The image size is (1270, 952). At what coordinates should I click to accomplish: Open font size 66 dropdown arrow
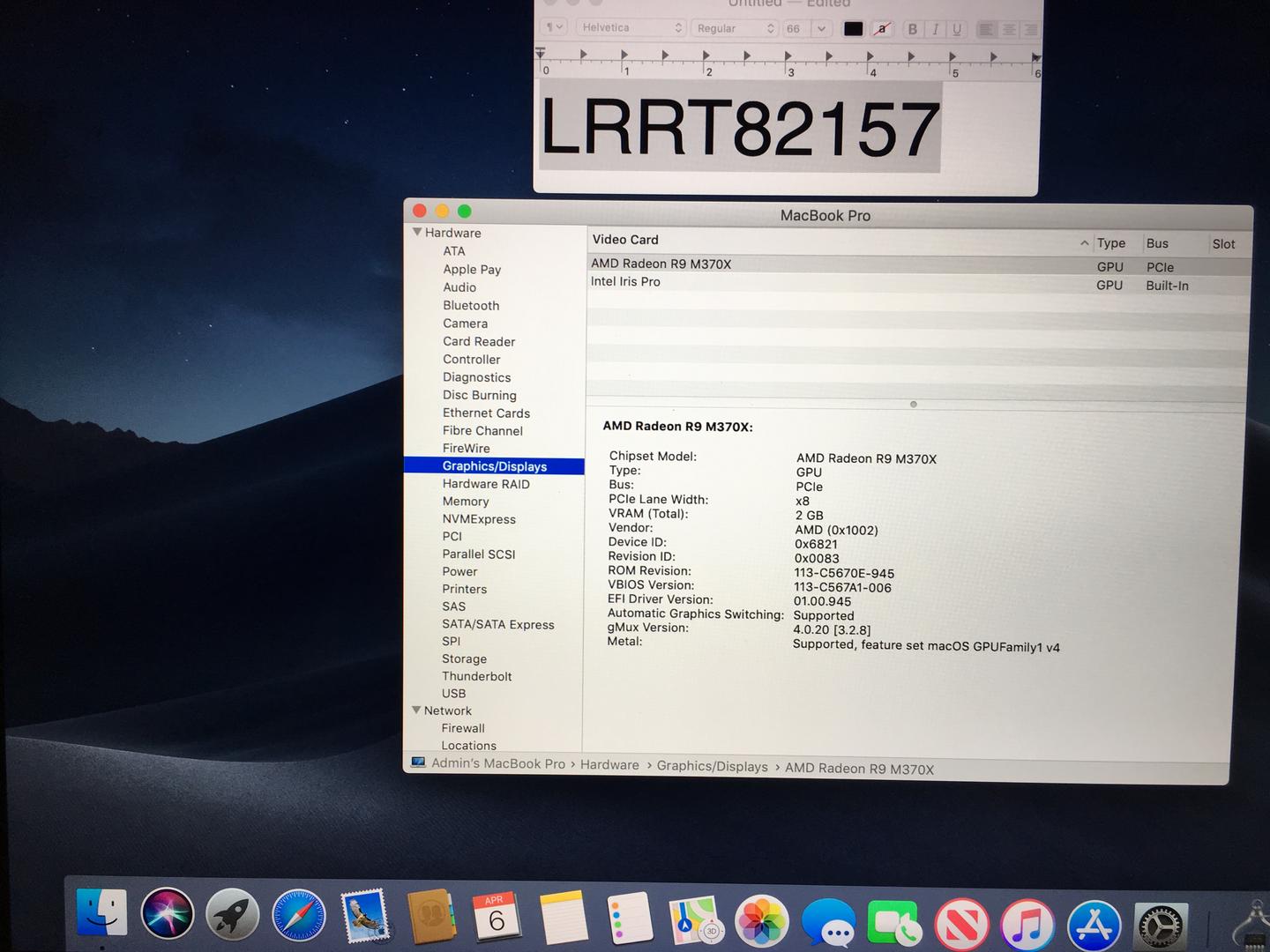[821, 28]
